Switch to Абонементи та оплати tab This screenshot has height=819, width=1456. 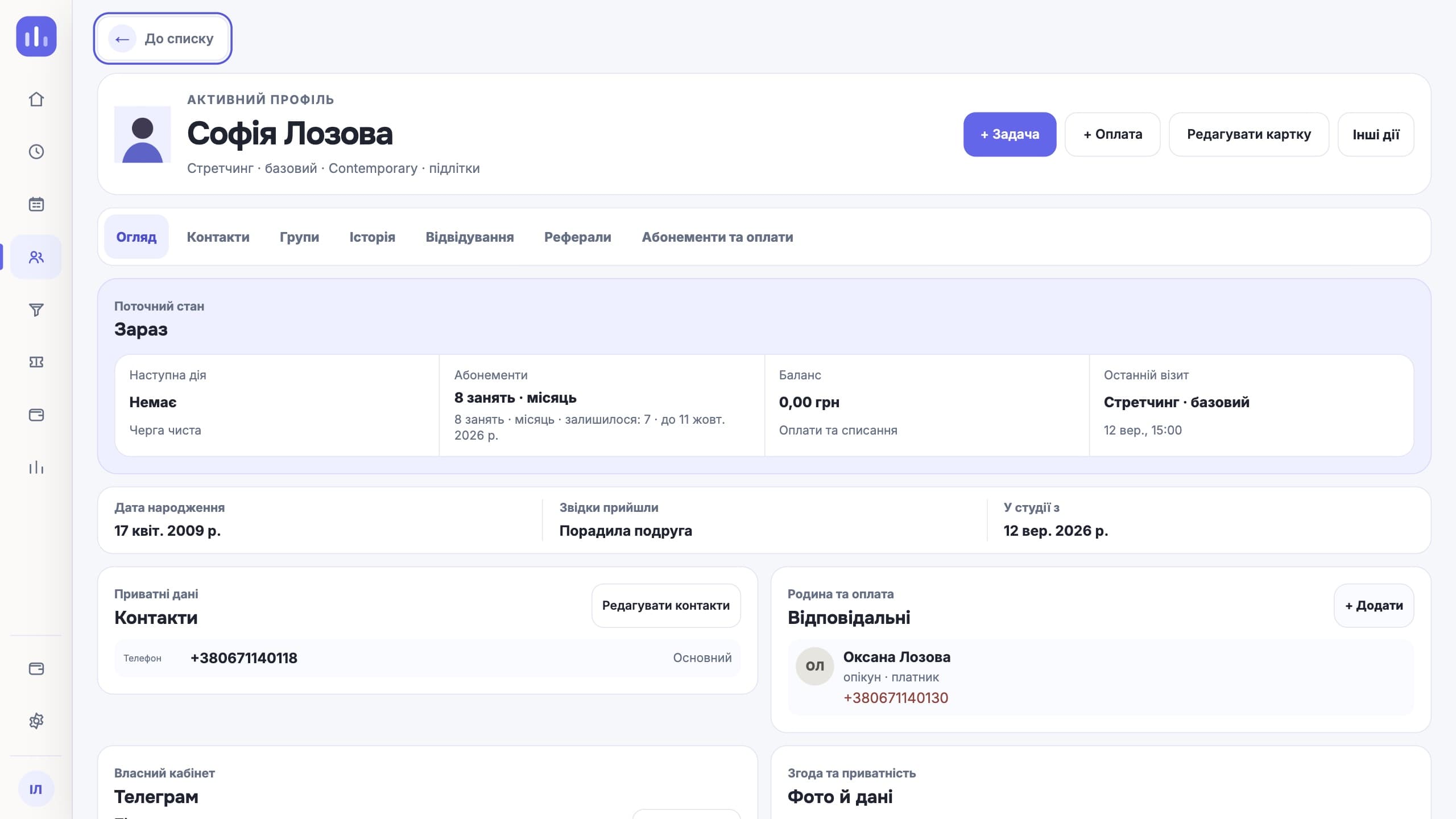(717, 237)
